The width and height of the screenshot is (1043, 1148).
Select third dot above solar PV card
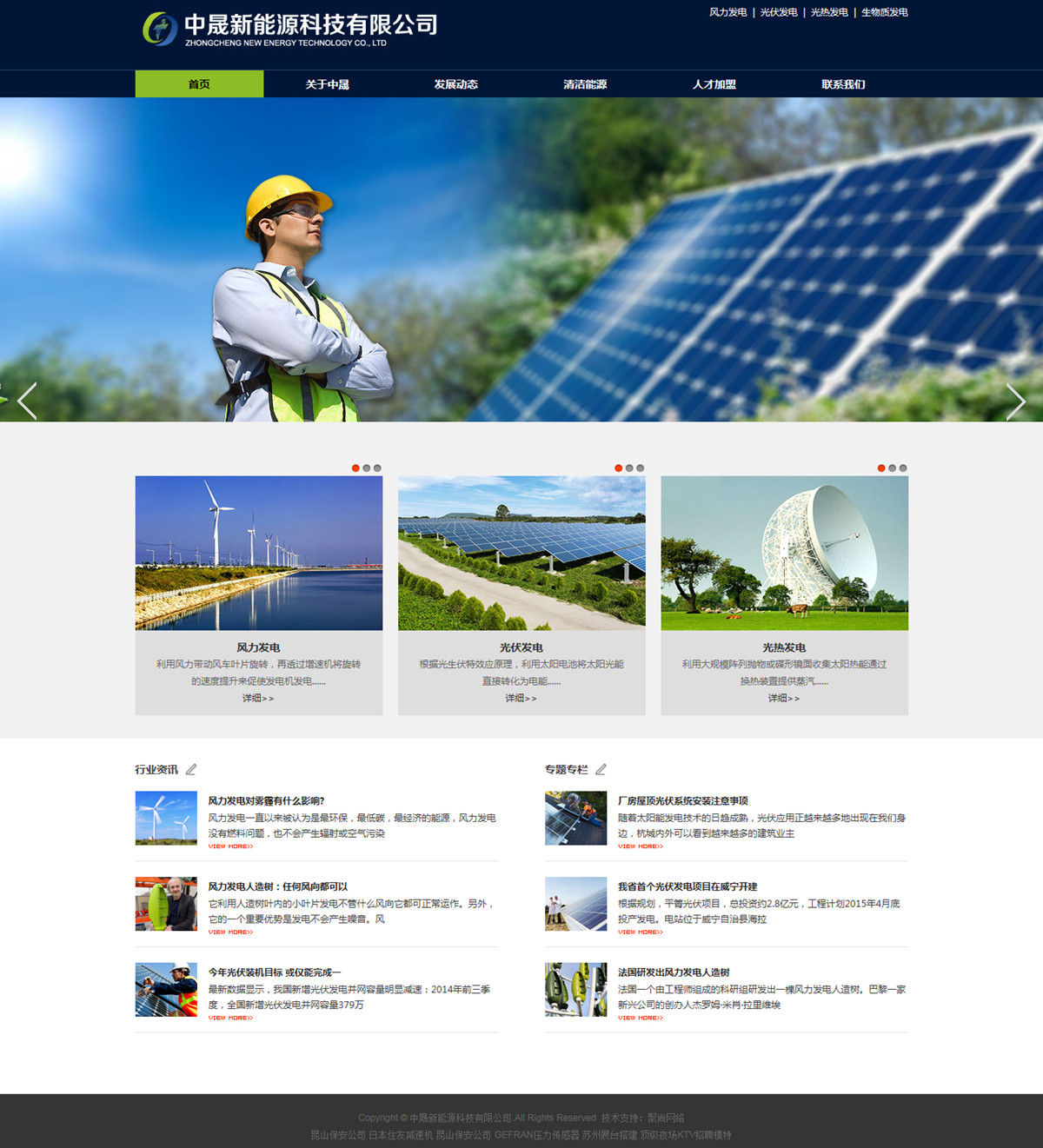641,468
